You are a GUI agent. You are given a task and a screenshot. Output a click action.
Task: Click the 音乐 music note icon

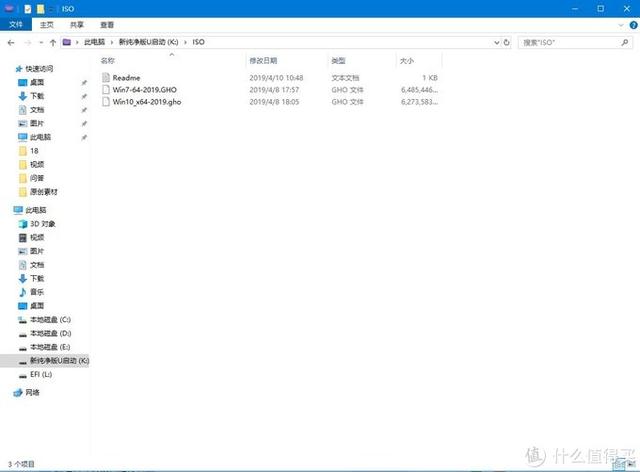(x=23, y=292)
